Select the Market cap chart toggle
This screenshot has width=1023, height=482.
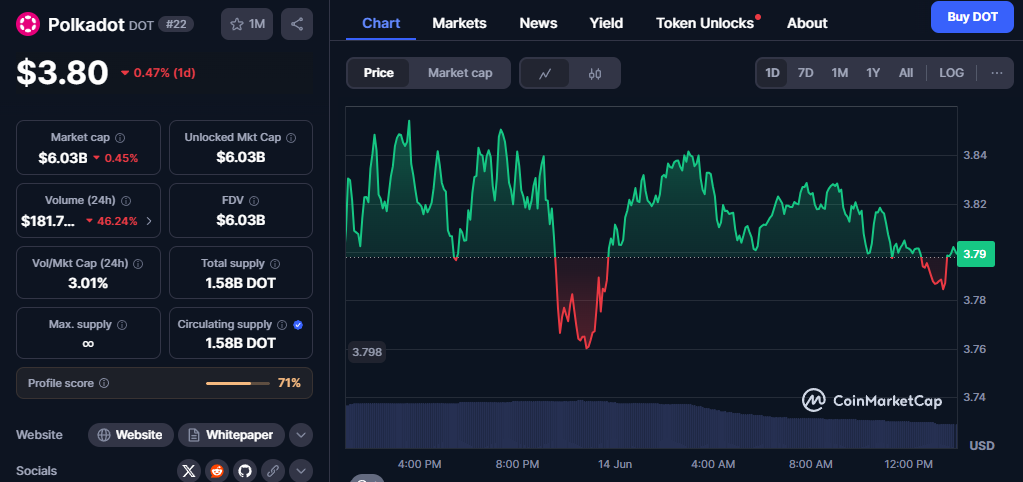pos(460,73)
